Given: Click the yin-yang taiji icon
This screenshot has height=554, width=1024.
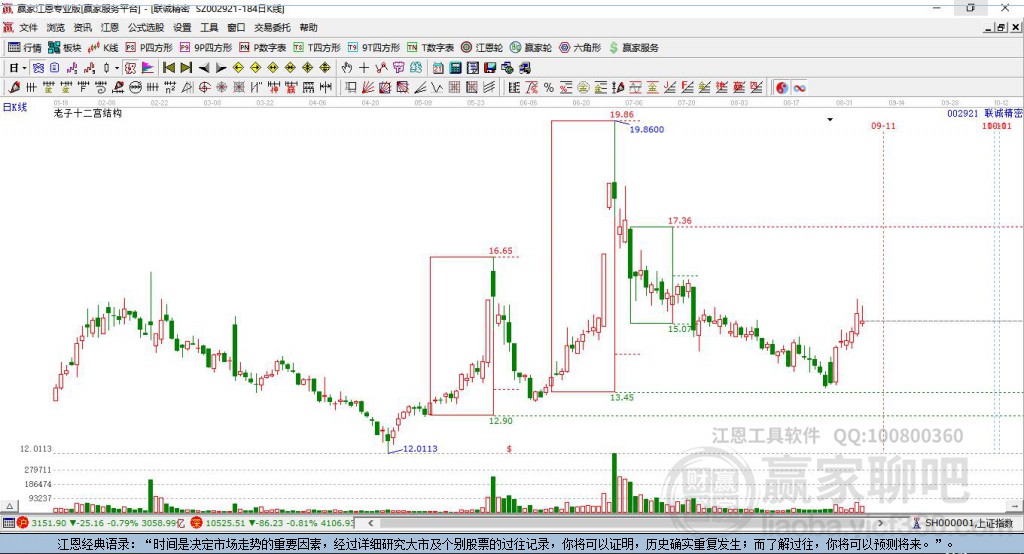Looking at the screenshot, I should point(782,88).
